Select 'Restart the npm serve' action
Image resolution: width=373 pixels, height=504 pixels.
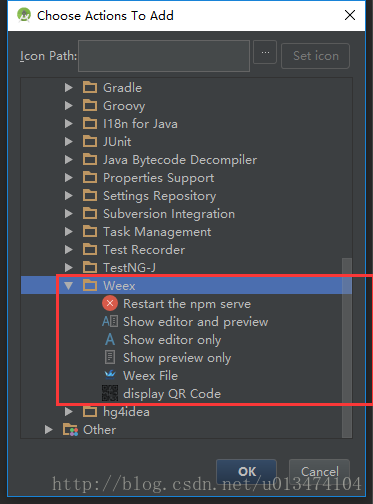(x=187, y=304)
